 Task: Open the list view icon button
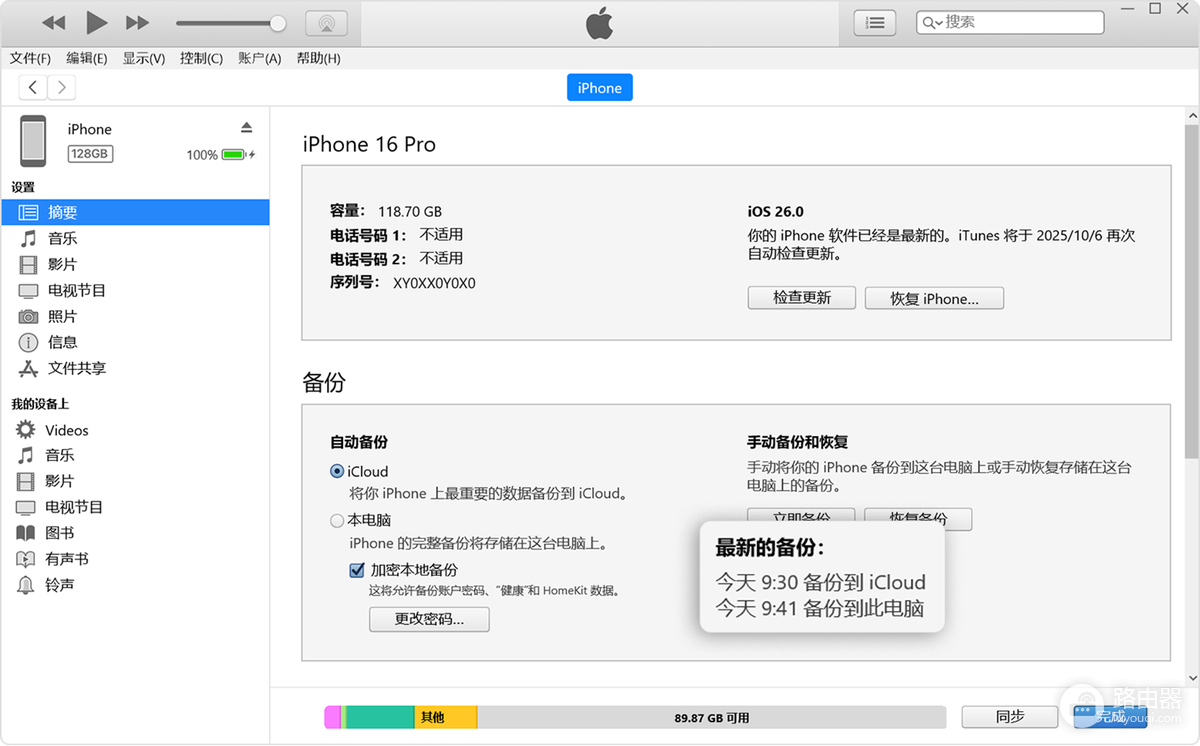(x=875, y=22)
